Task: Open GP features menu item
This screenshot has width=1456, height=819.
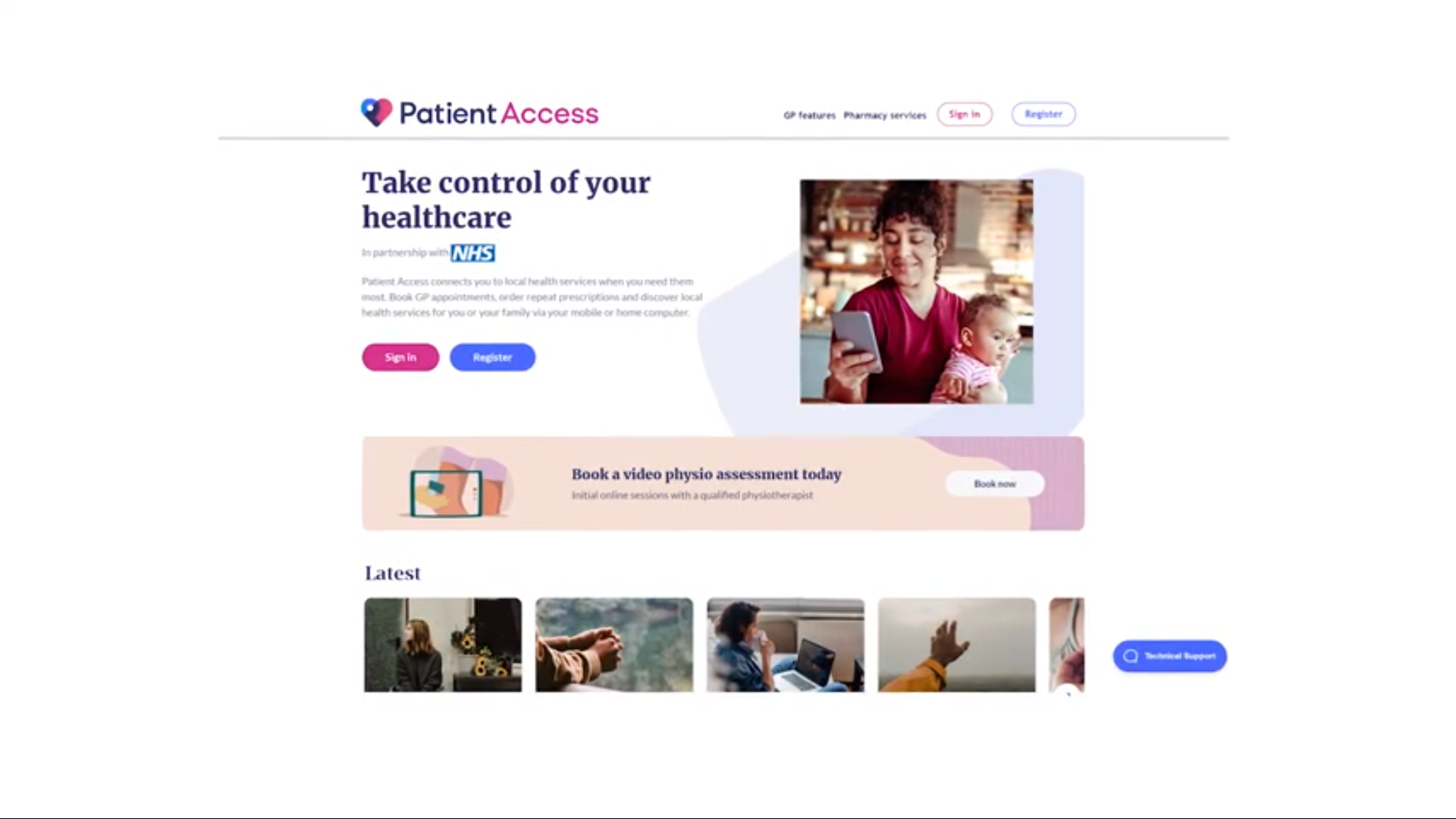Action: click(x=809, y=115)
